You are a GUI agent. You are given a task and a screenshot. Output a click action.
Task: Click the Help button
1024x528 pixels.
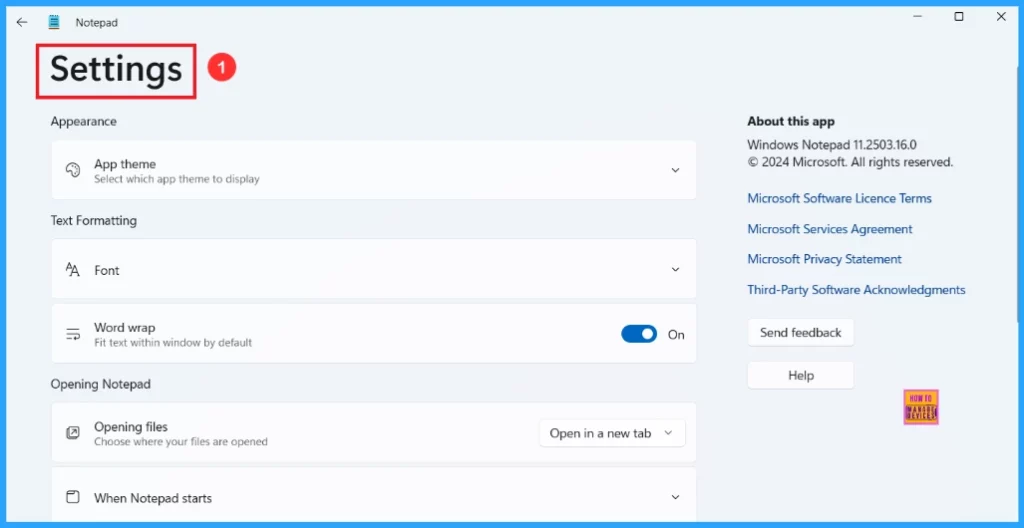[x=801, y=376]
